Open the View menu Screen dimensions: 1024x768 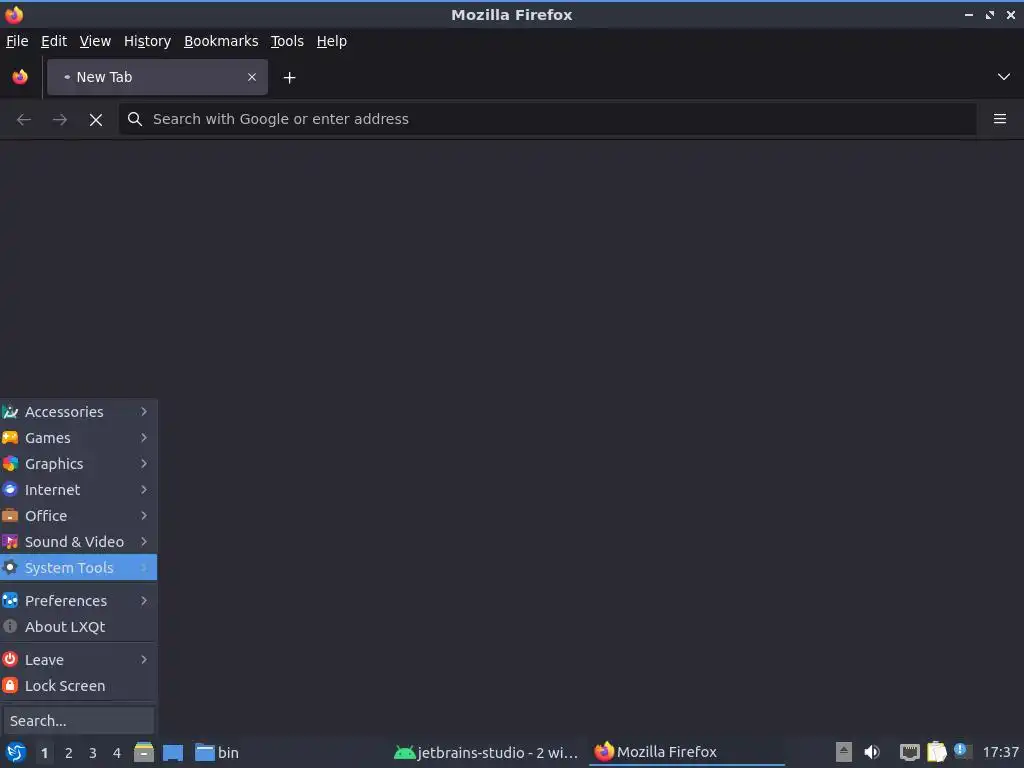coord(95,41)
